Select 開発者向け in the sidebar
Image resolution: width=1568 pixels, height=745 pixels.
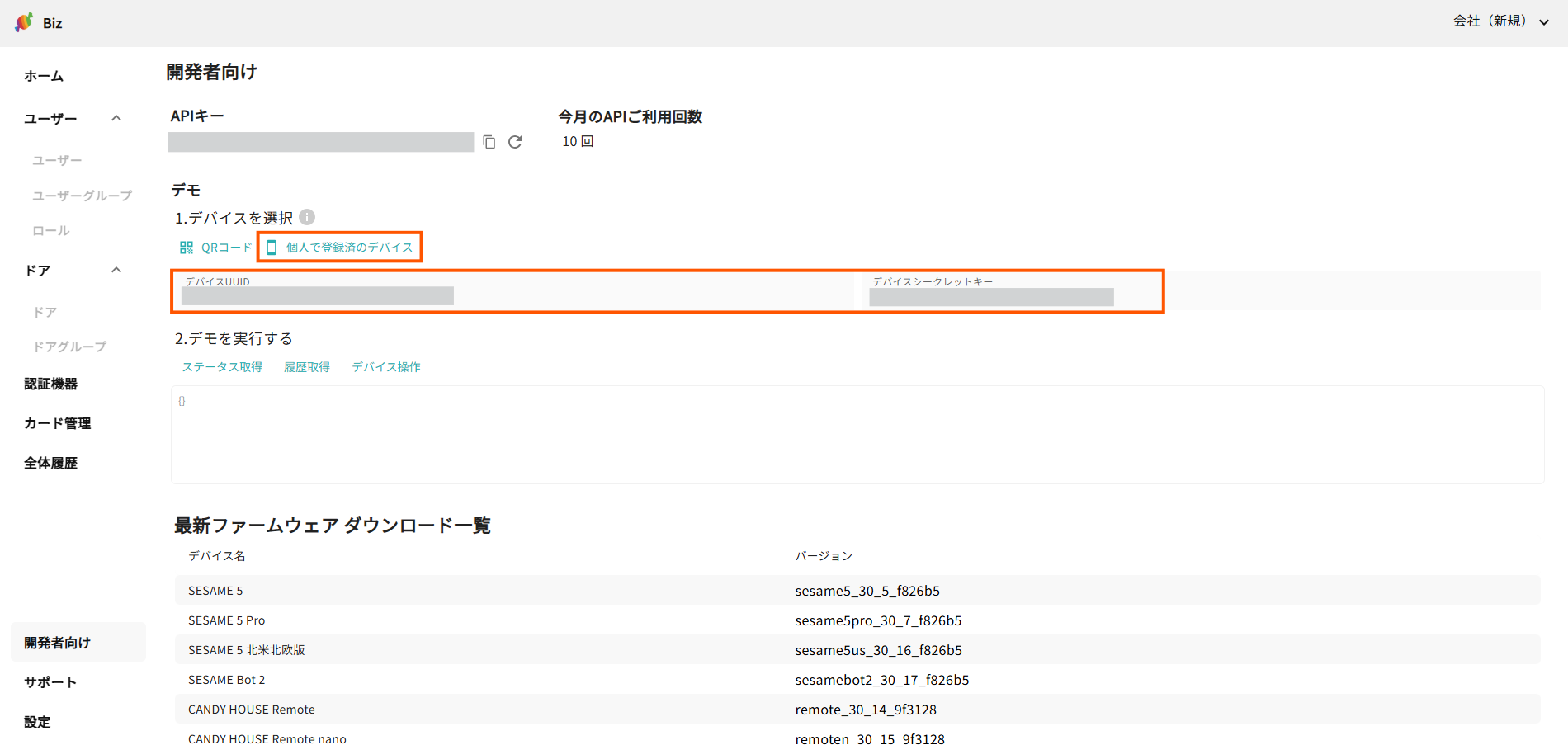coord(78,642)
